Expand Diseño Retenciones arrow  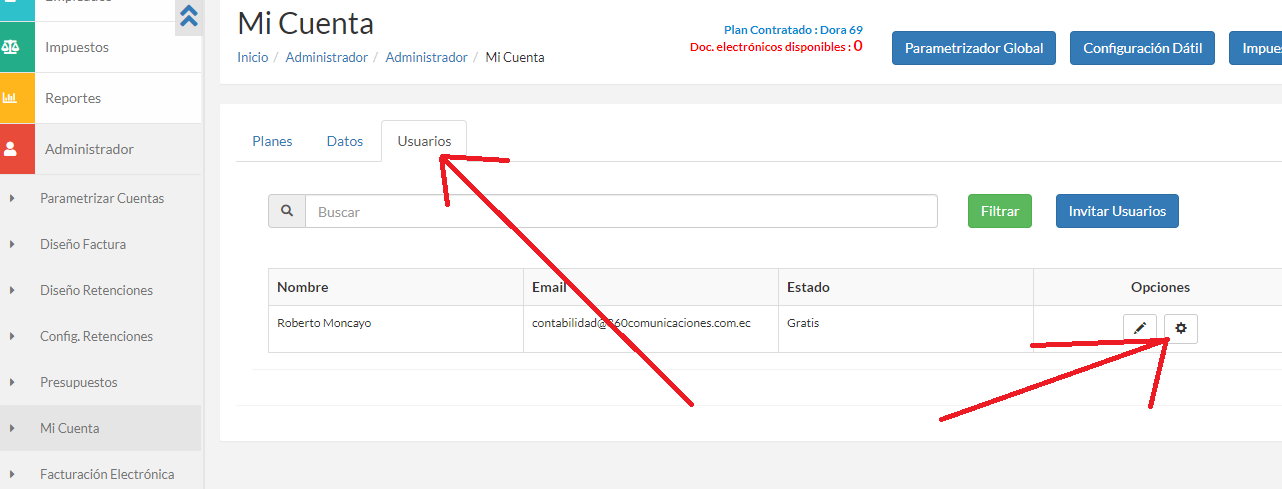pyautogui.click(x=12, y=290)
